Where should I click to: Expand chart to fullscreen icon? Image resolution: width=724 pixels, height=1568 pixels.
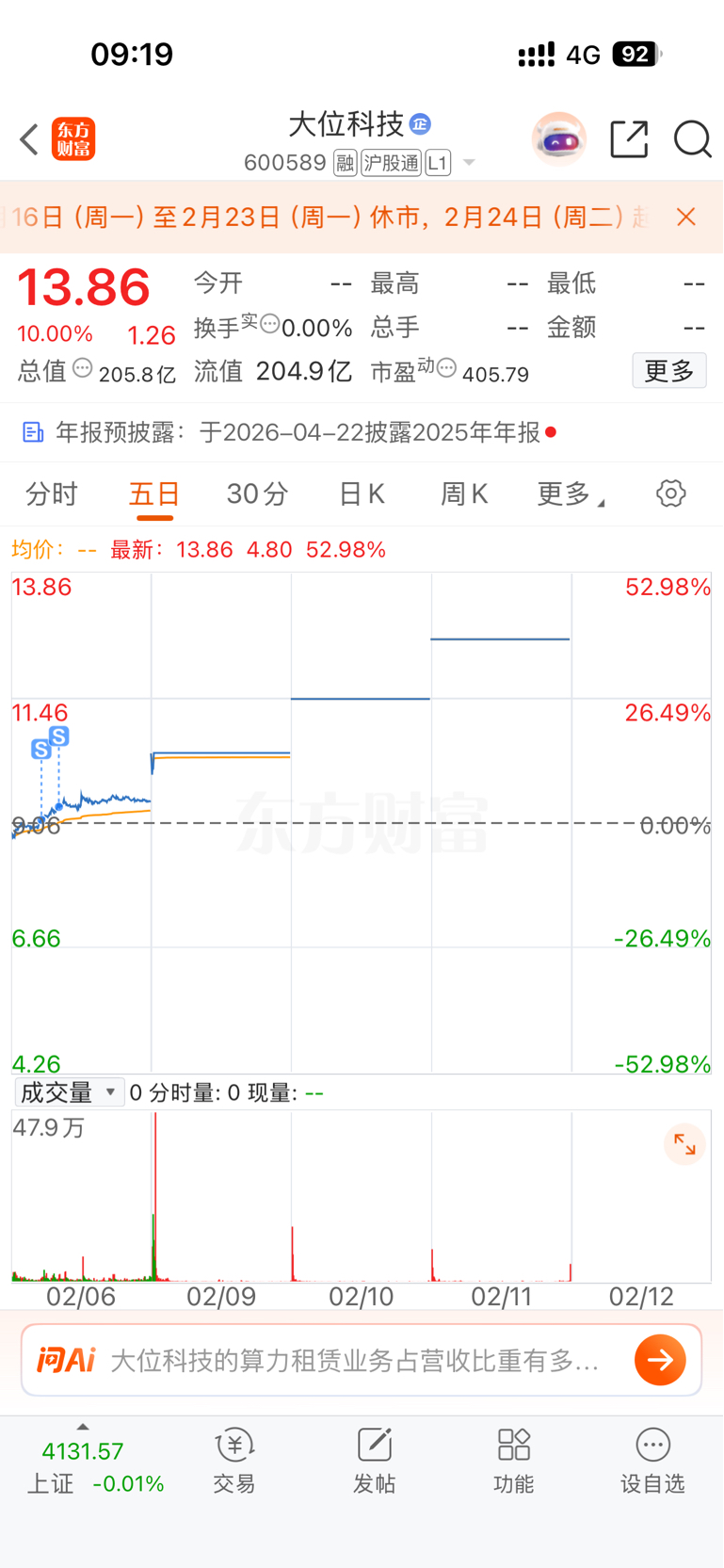(x=684, y=1145)
